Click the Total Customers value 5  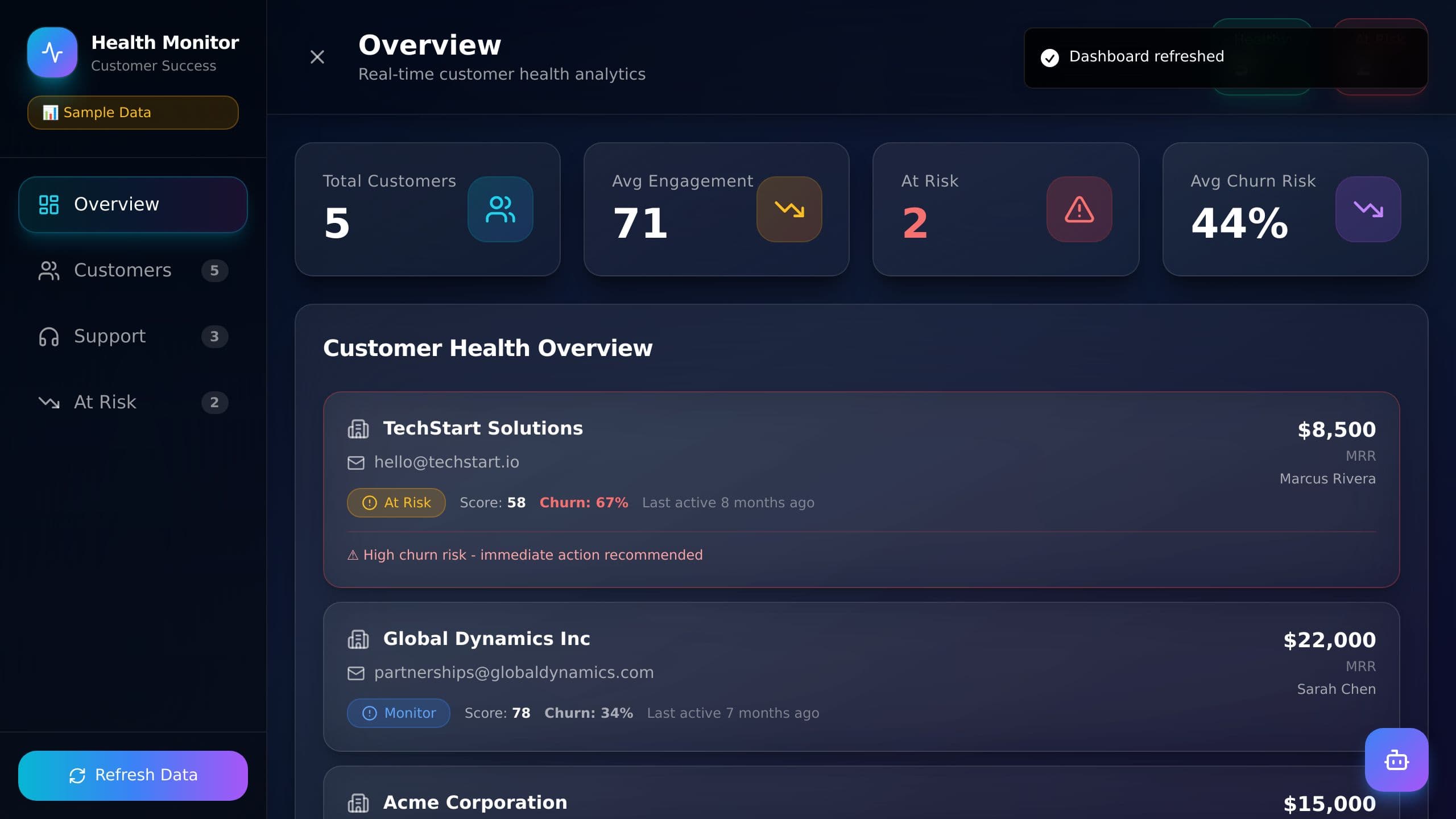point(337,223)
